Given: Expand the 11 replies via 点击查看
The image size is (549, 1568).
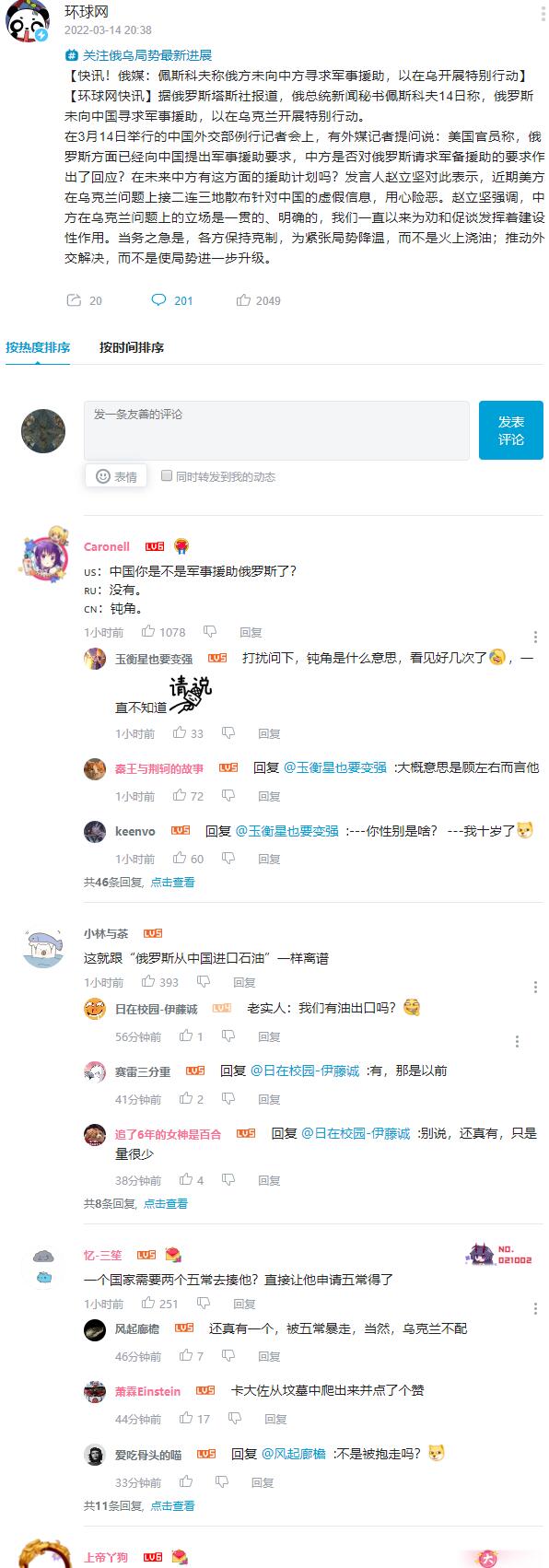Looking at the screenshot, I should 172,1505.
